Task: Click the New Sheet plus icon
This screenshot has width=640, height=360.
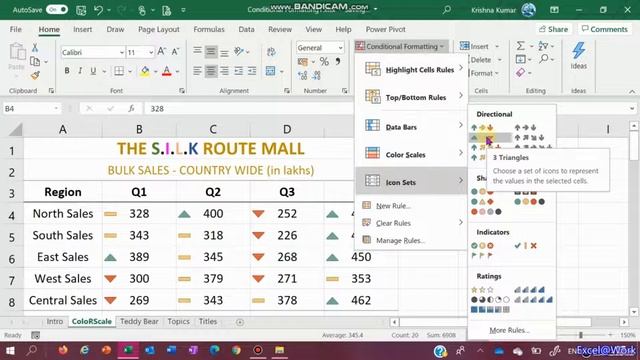Action: 240,322
